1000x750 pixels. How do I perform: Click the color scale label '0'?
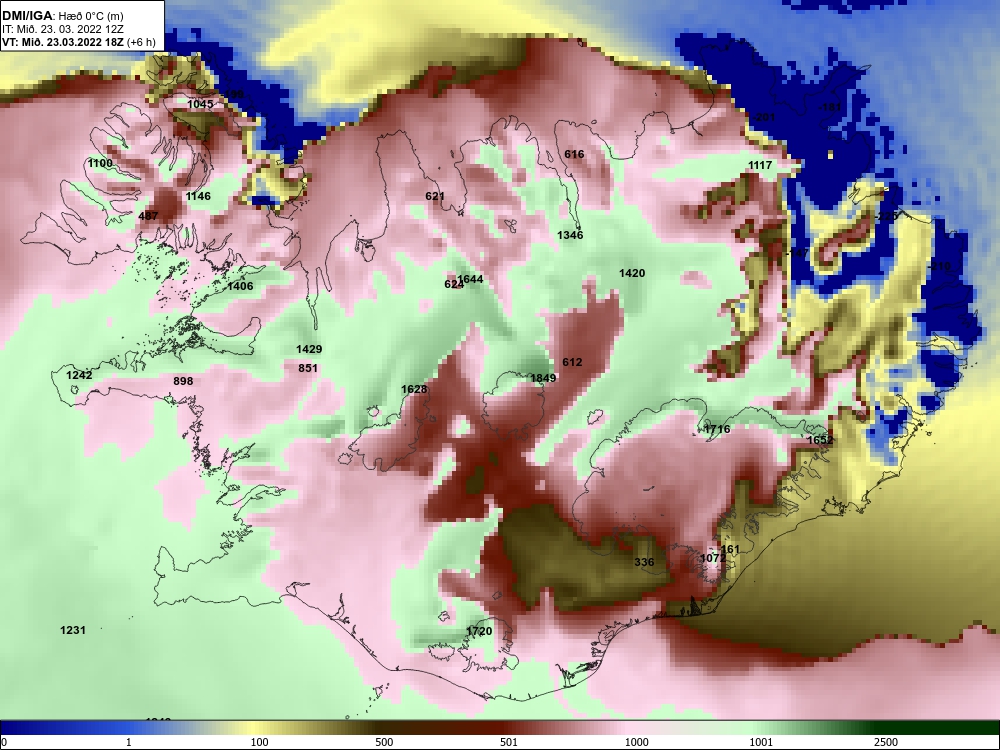click(4, 742)
